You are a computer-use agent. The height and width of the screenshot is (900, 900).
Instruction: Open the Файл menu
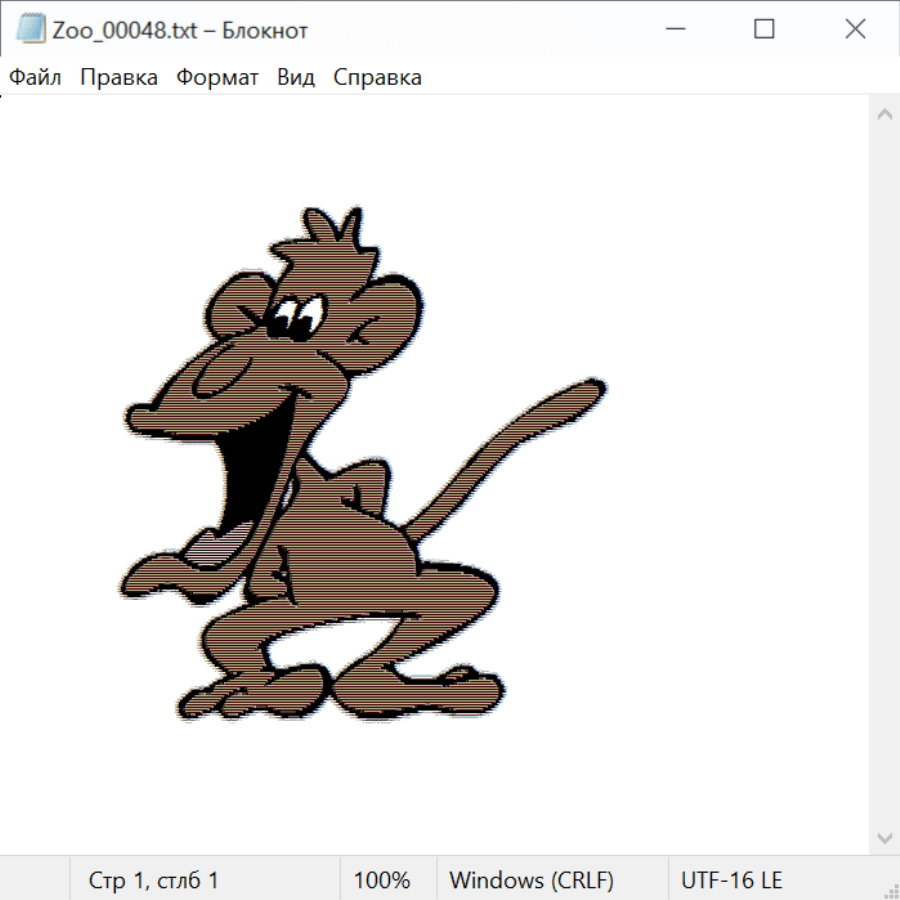35,78
